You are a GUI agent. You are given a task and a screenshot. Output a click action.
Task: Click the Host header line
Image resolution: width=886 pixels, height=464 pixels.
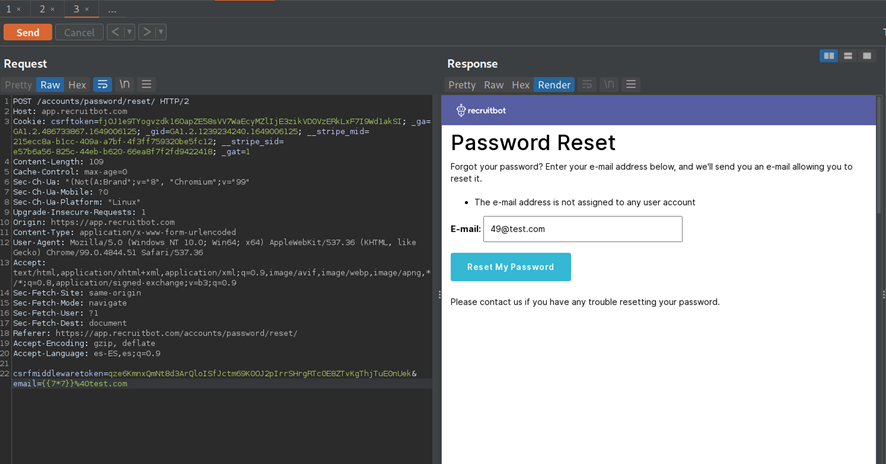(70, 111)
